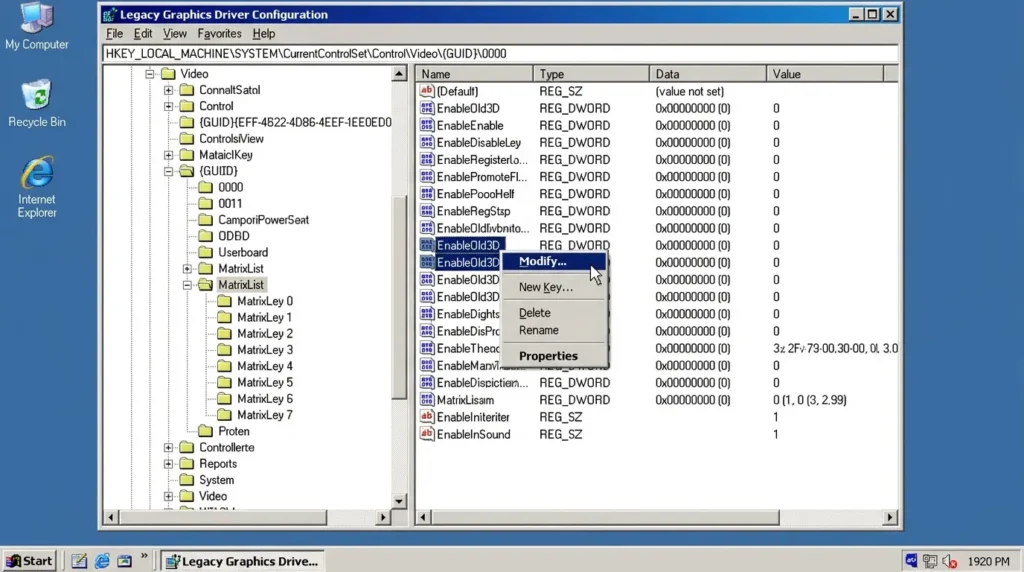
Task: Click the folder icon beside ConnaltSatol
Action: [x=187, y=90]
